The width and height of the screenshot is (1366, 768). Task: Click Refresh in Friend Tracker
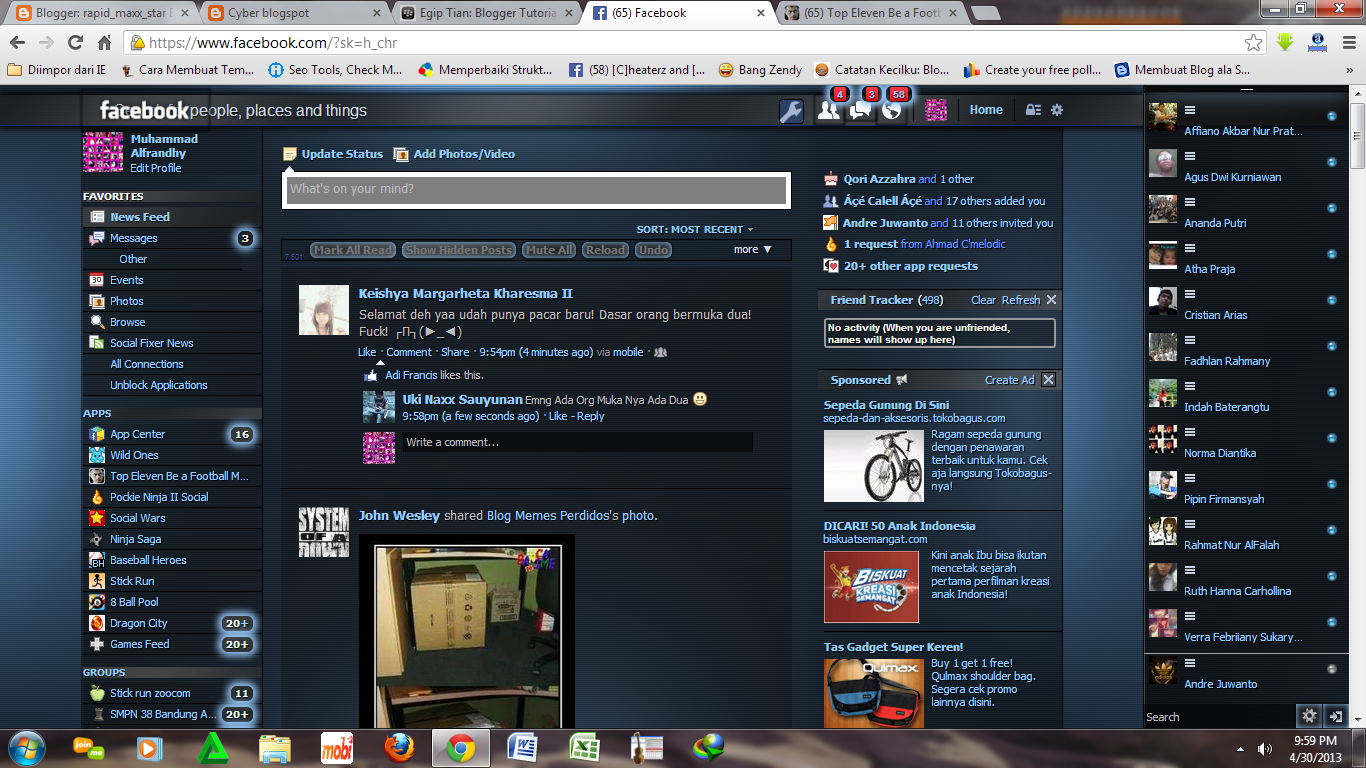coord(1021,300)
